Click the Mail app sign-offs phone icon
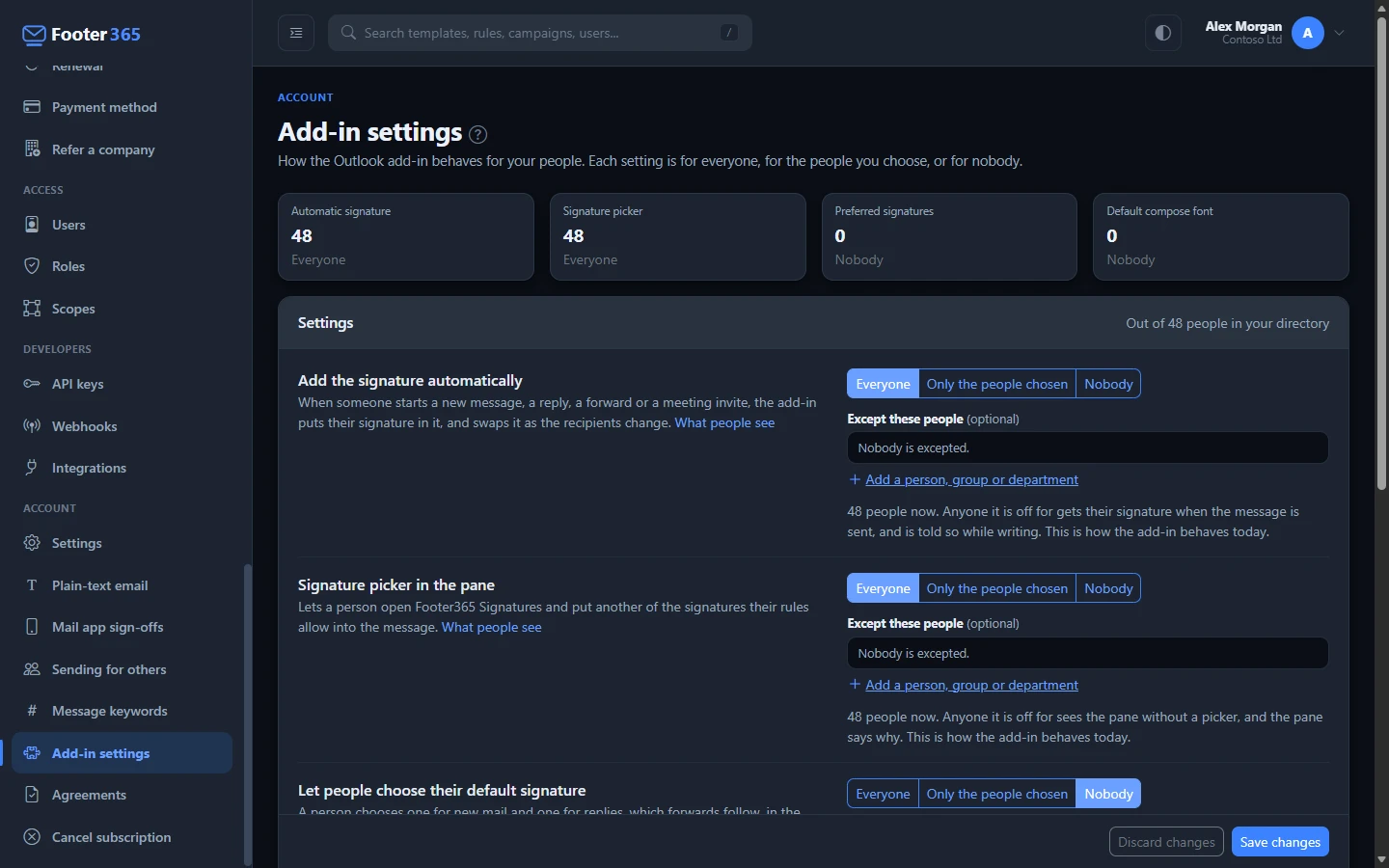Image resolution: width=1389 pixels, height=868 pixels. click(32, 627)
